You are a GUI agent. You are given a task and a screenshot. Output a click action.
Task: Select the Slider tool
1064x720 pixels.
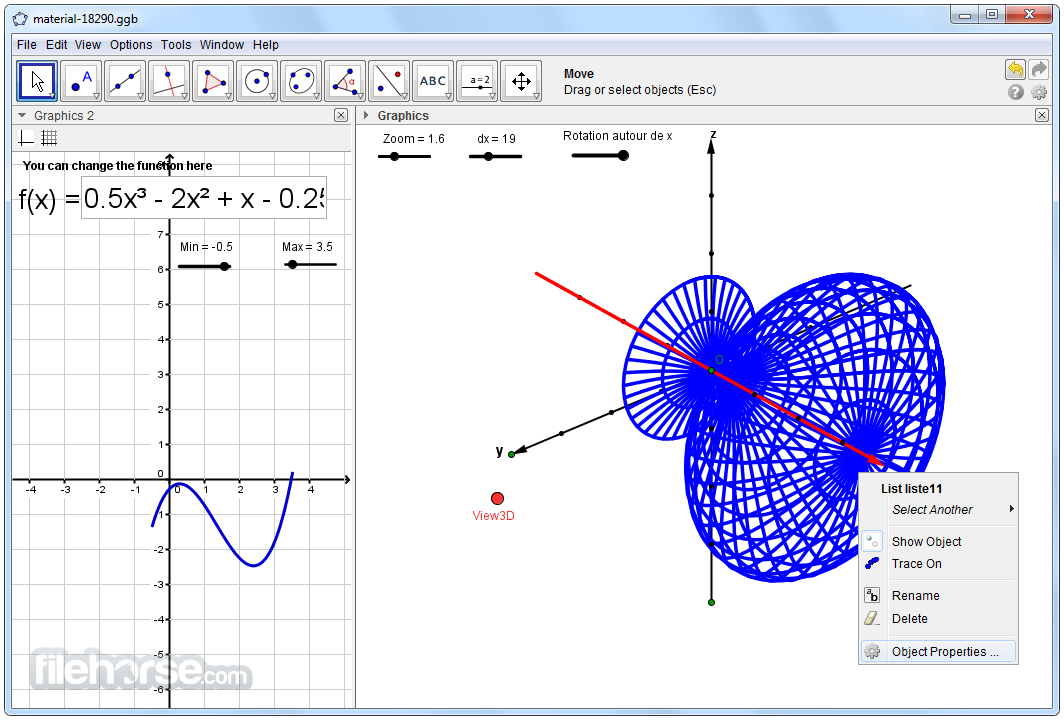pos(477,81)
